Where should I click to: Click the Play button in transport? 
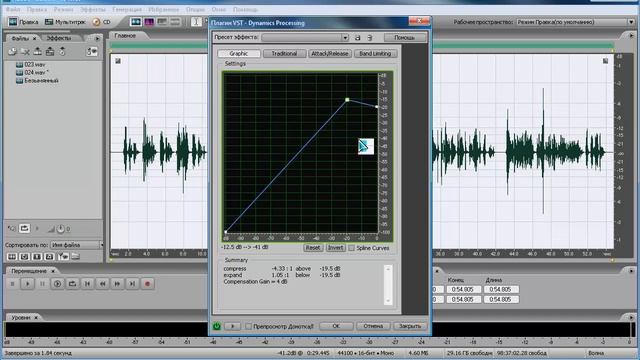[27, 284]
